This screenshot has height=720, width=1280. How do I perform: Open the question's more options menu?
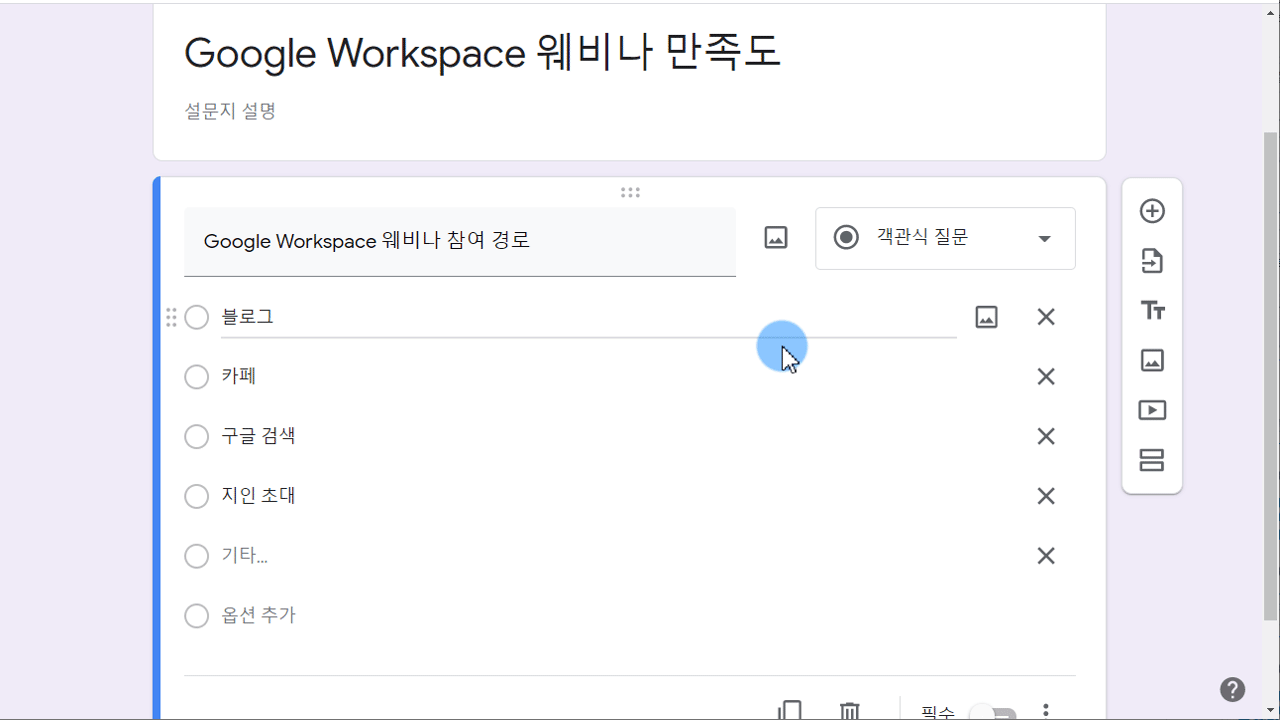point(1046,711)
